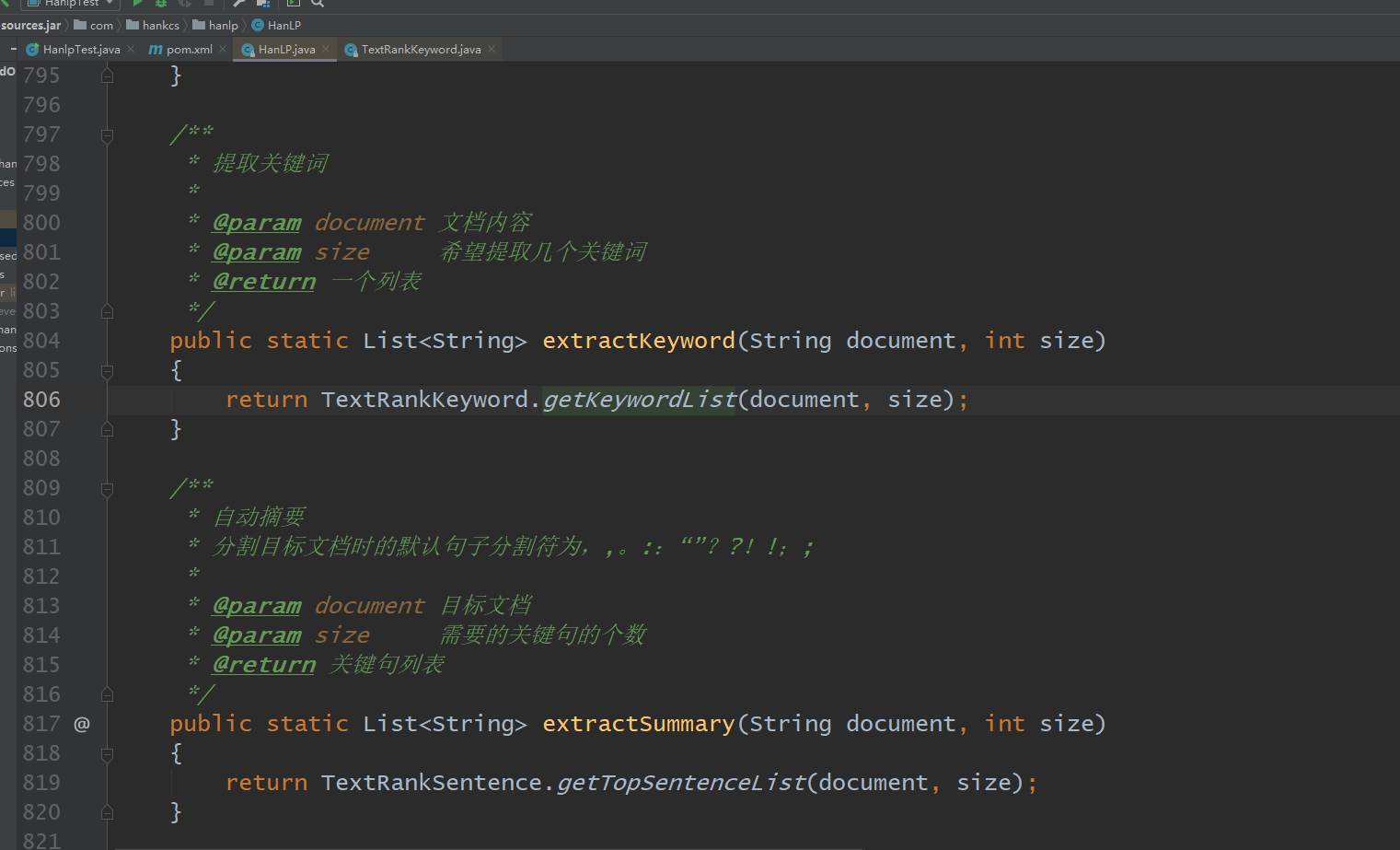This screenshot has height=850, width=1400.
Task: Open the HanlpTest run configuration dropdown
Action: coord(70,4)
